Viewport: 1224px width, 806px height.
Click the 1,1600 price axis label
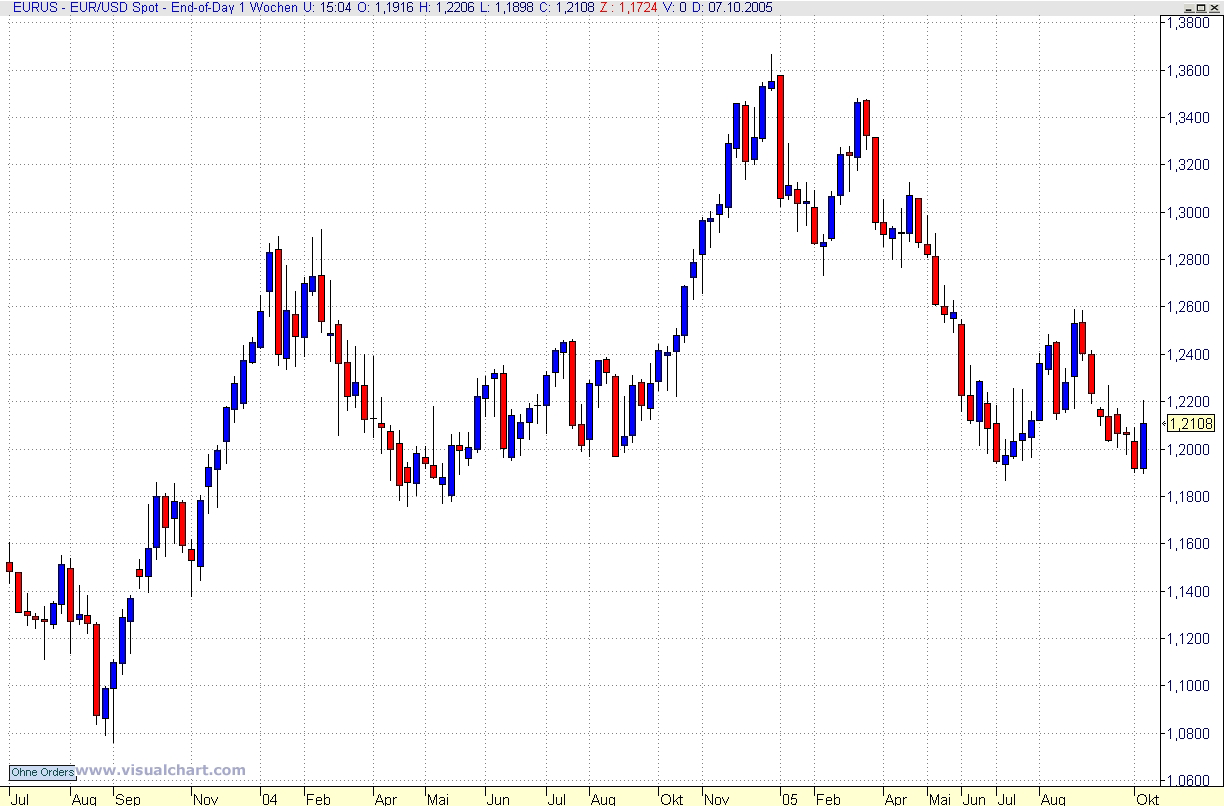1189,544
